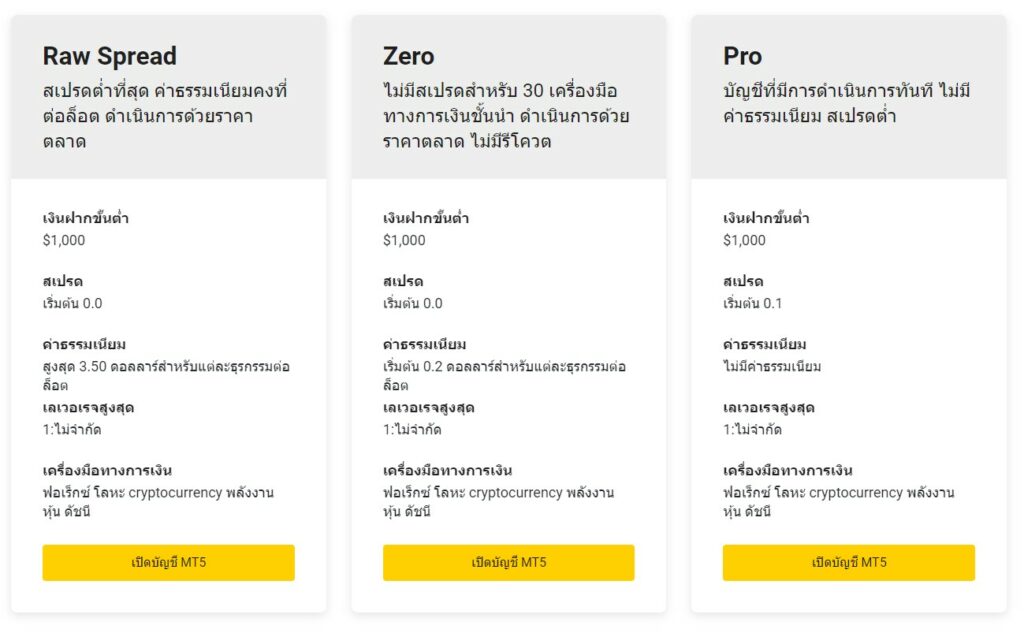1024x633 pixels.
Task: Open MT5 account in Pro card
Action: click(848, 562)
